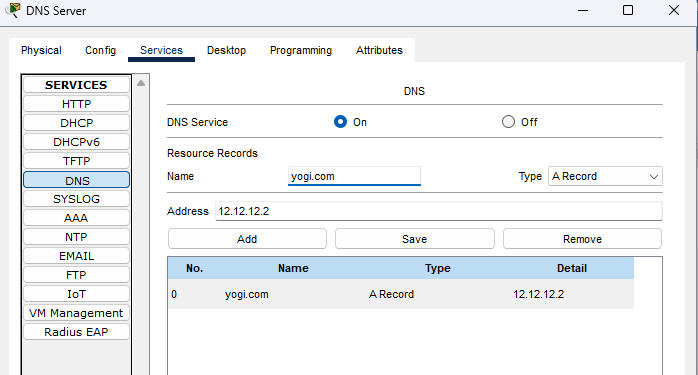This screenshot has width=698, height=375.
Task: Click the services list scroll-up arrow
Action: [141, 83]
